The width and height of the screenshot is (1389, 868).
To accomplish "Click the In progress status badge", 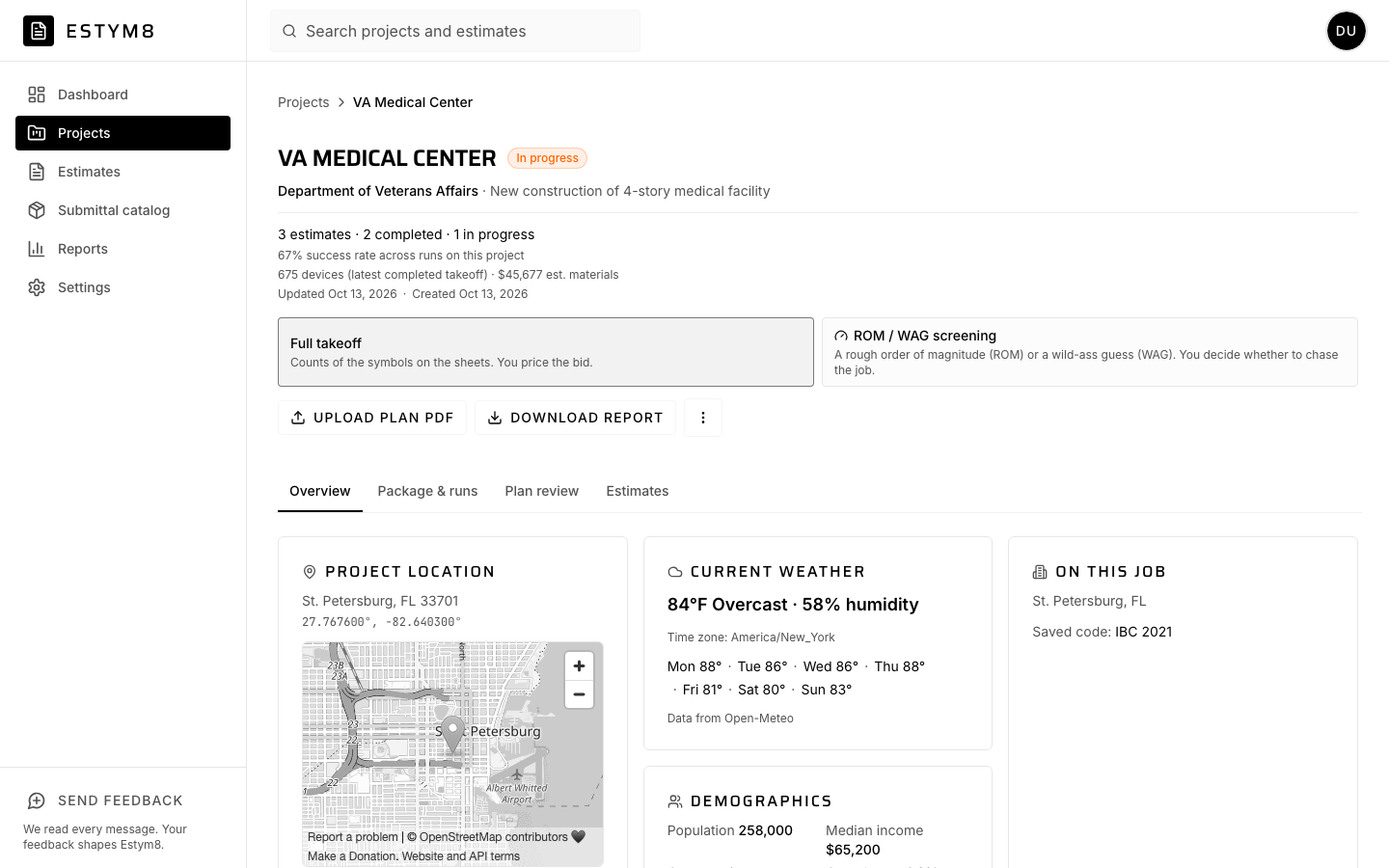I will [x=547, y=158].
